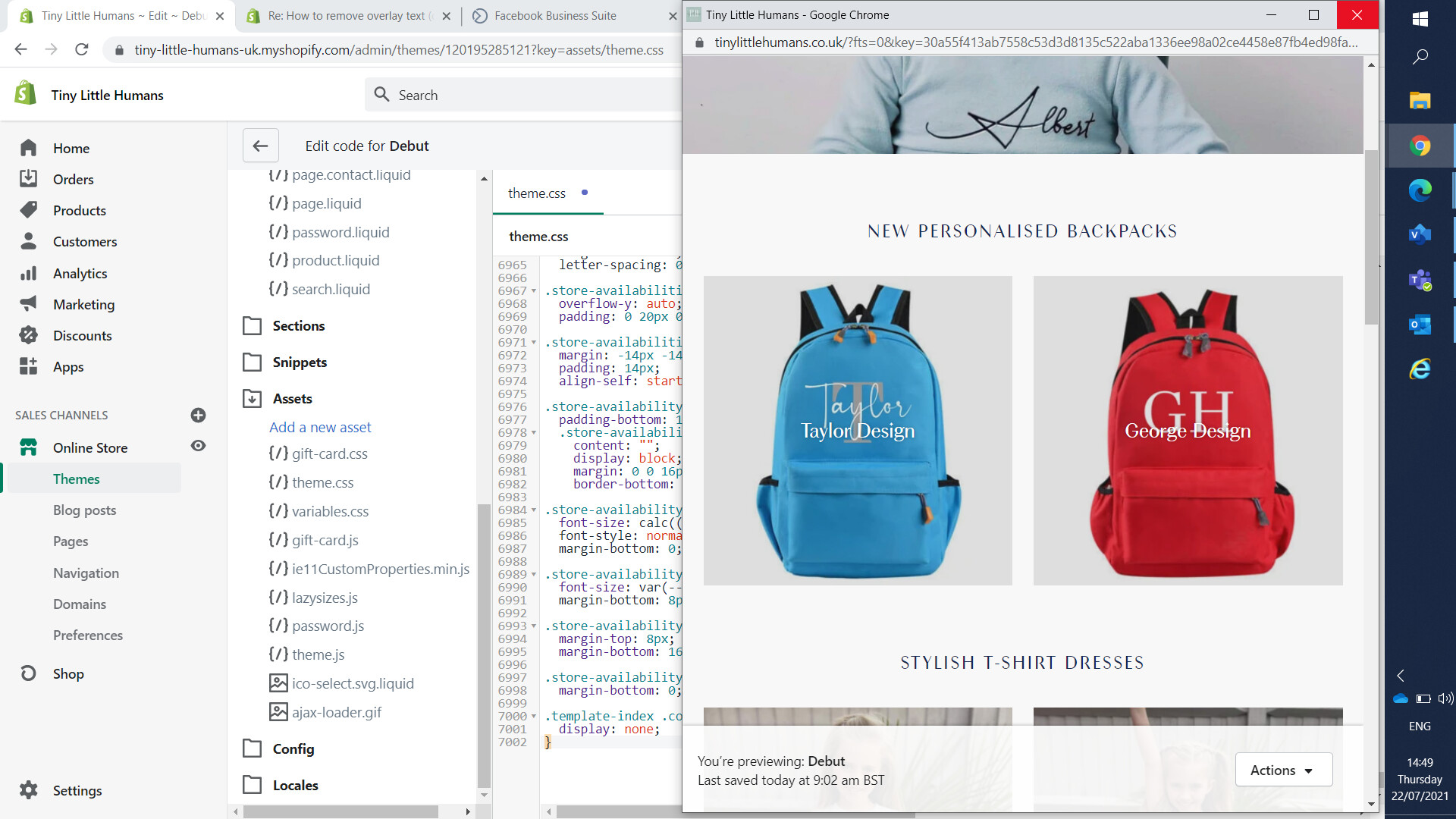View online store via eye icon
The width and height of the screenshot is (1456, 819).
198,446
